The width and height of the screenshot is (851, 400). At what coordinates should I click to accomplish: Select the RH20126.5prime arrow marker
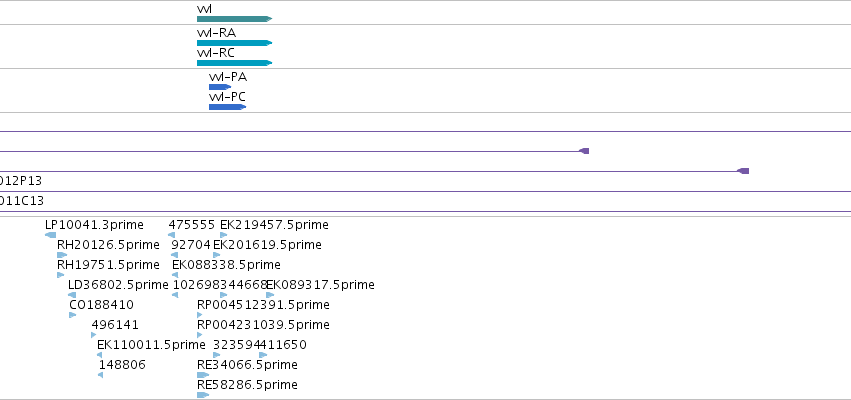click(62, 255)
